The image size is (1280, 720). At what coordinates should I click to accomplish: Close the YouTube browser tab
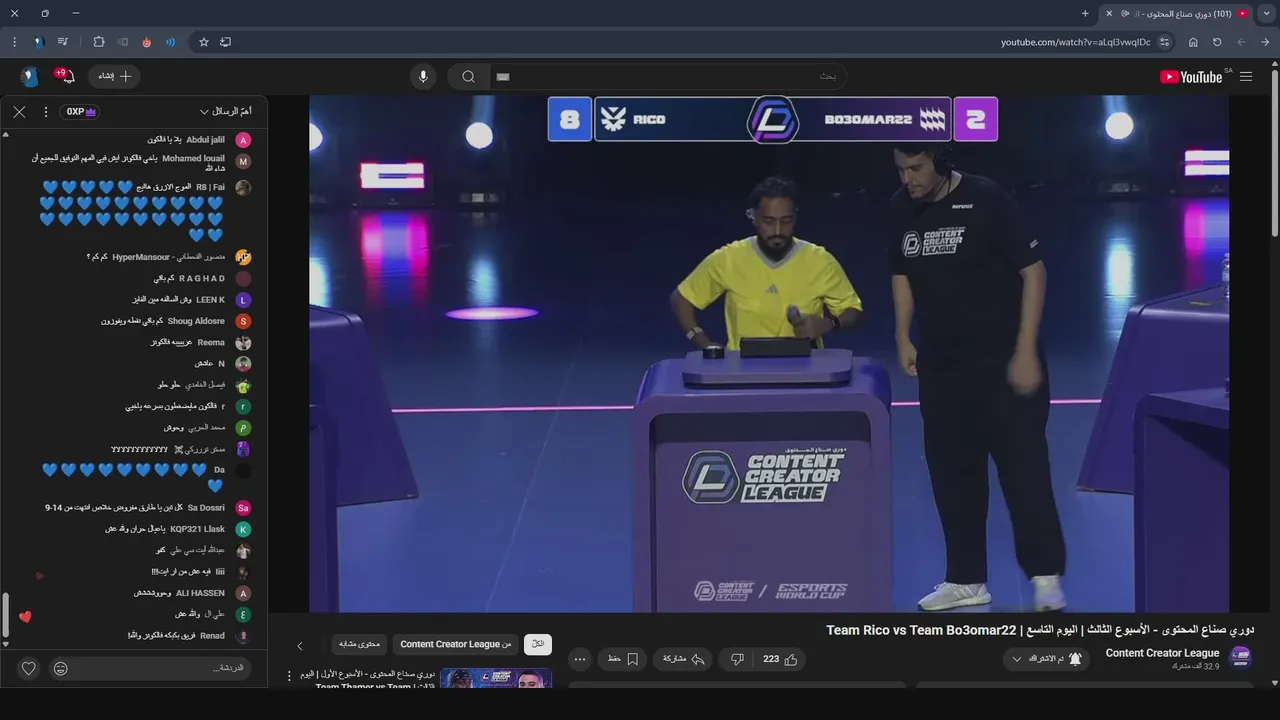(x=1108, y=13)
